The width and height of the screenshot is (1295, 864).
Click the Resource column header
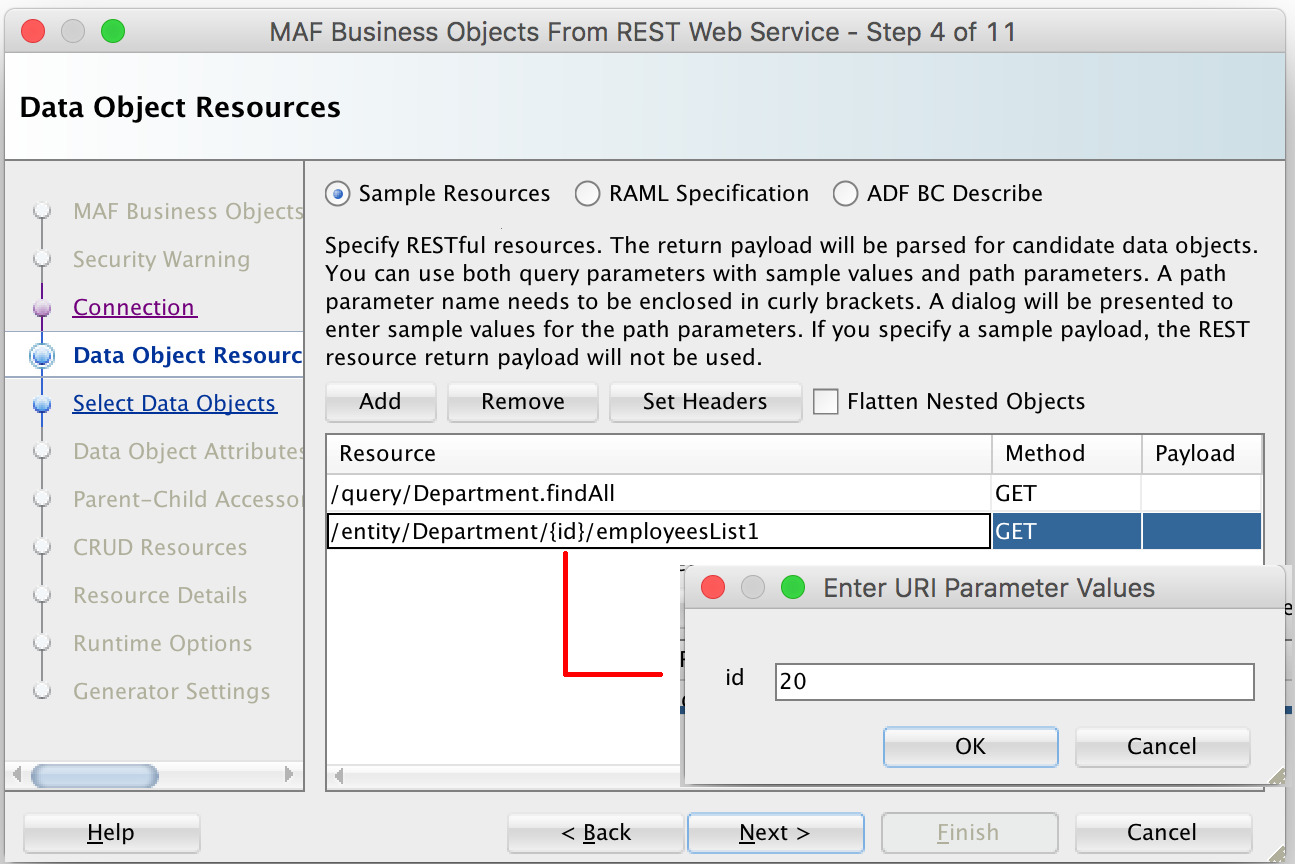click(659, 453)
